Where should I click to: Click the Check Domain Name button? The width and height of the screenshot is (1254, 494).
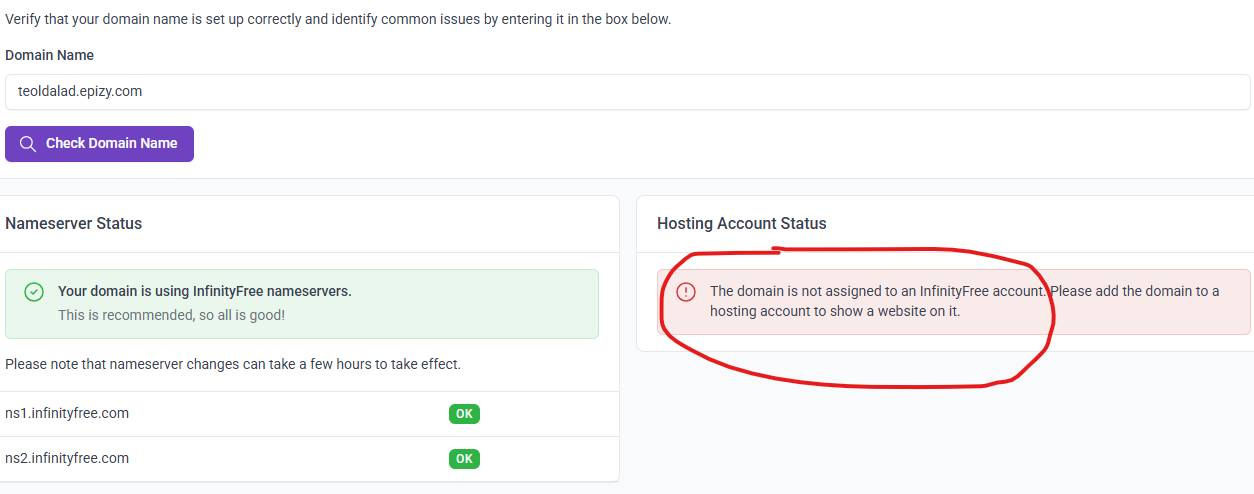click(99, 144)
